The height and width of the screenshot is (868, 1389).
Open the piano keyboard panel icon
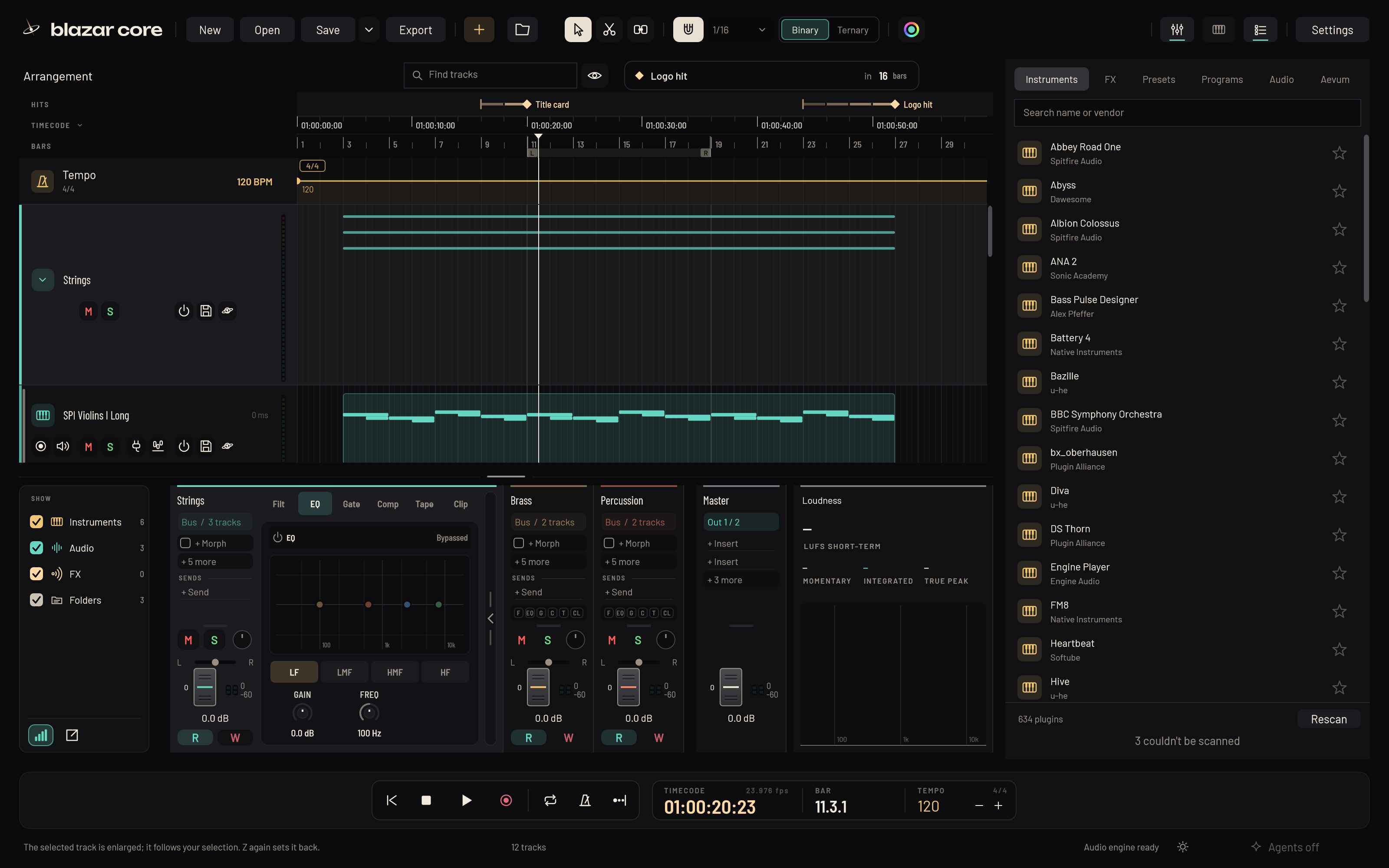pyautogui.click(x=1218, y=30)
